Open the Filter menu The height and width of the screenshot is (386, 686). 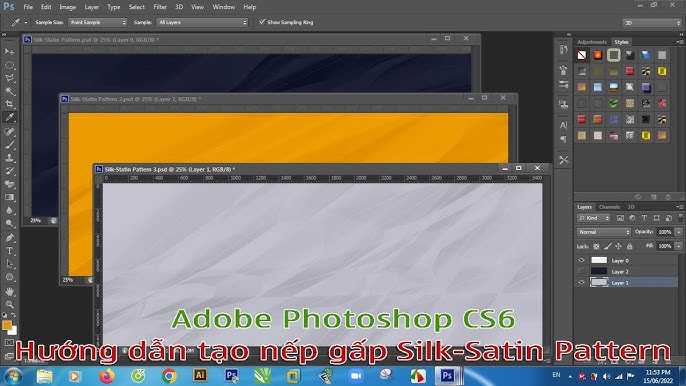click(x=160, y=7)
